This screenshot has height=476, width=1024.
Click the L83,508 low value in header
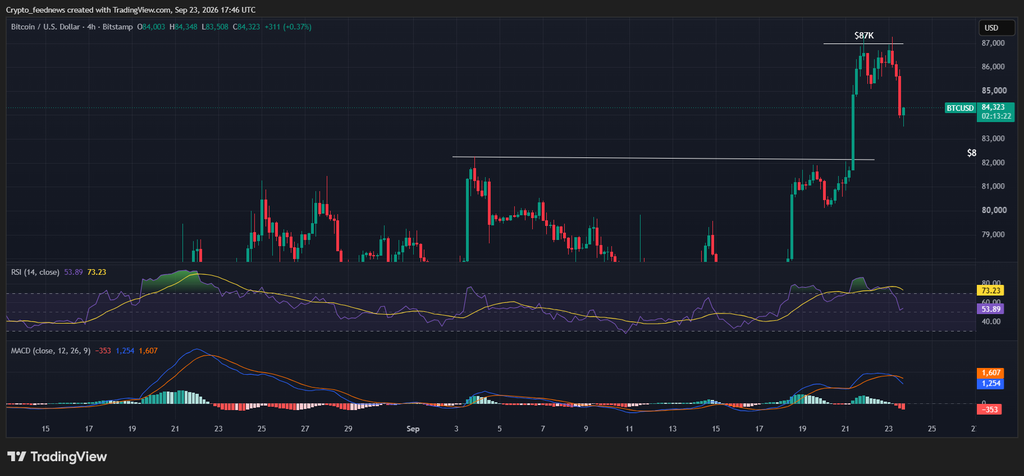coord(217,27)
